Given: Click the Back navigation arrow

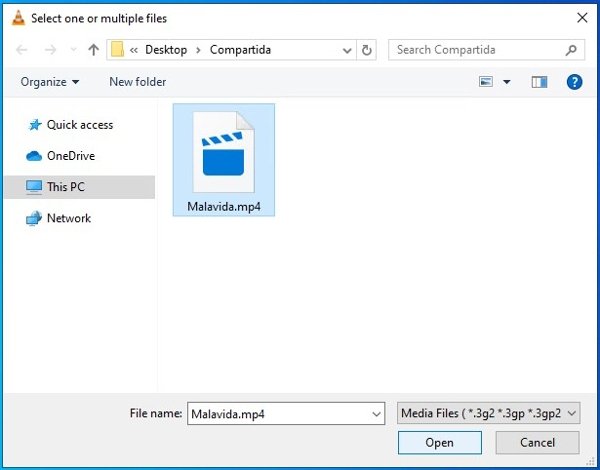Looking at the screenshot, I should coord(22,50).
